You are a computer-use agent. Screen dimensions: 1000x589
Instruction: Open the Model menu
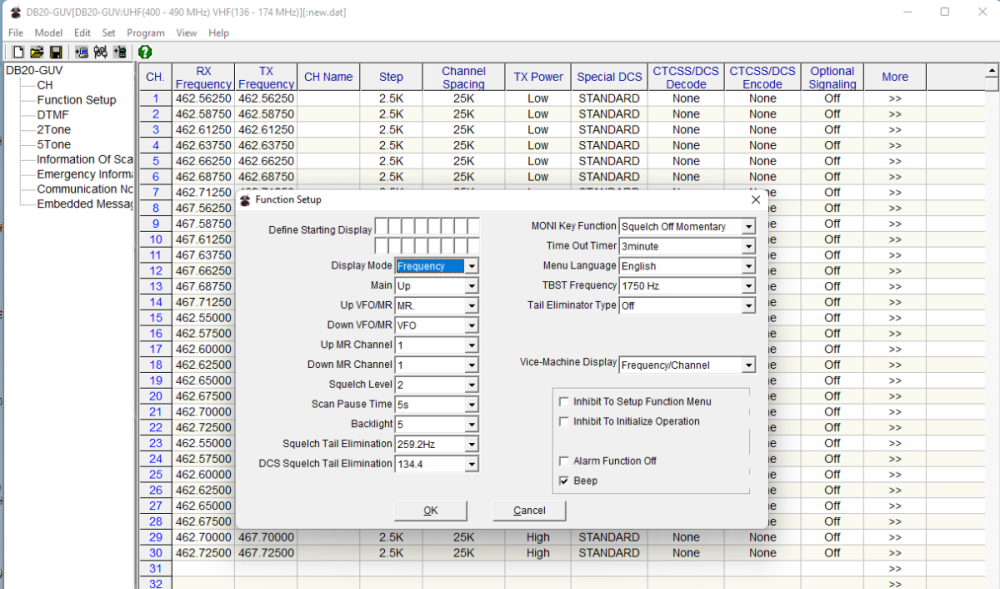coord(48,33)
